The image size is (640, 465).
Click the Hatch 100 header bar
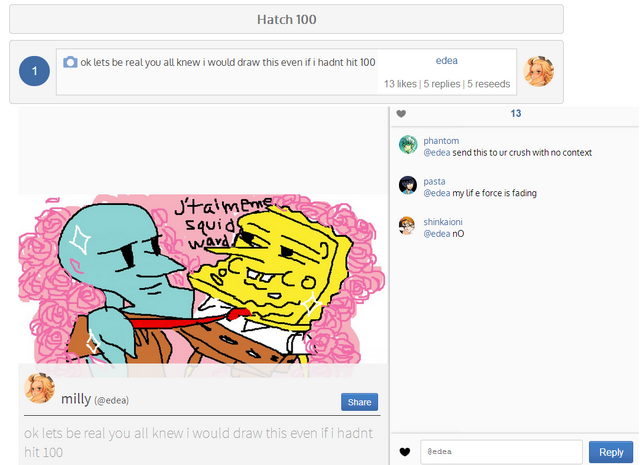click(287, 19)
